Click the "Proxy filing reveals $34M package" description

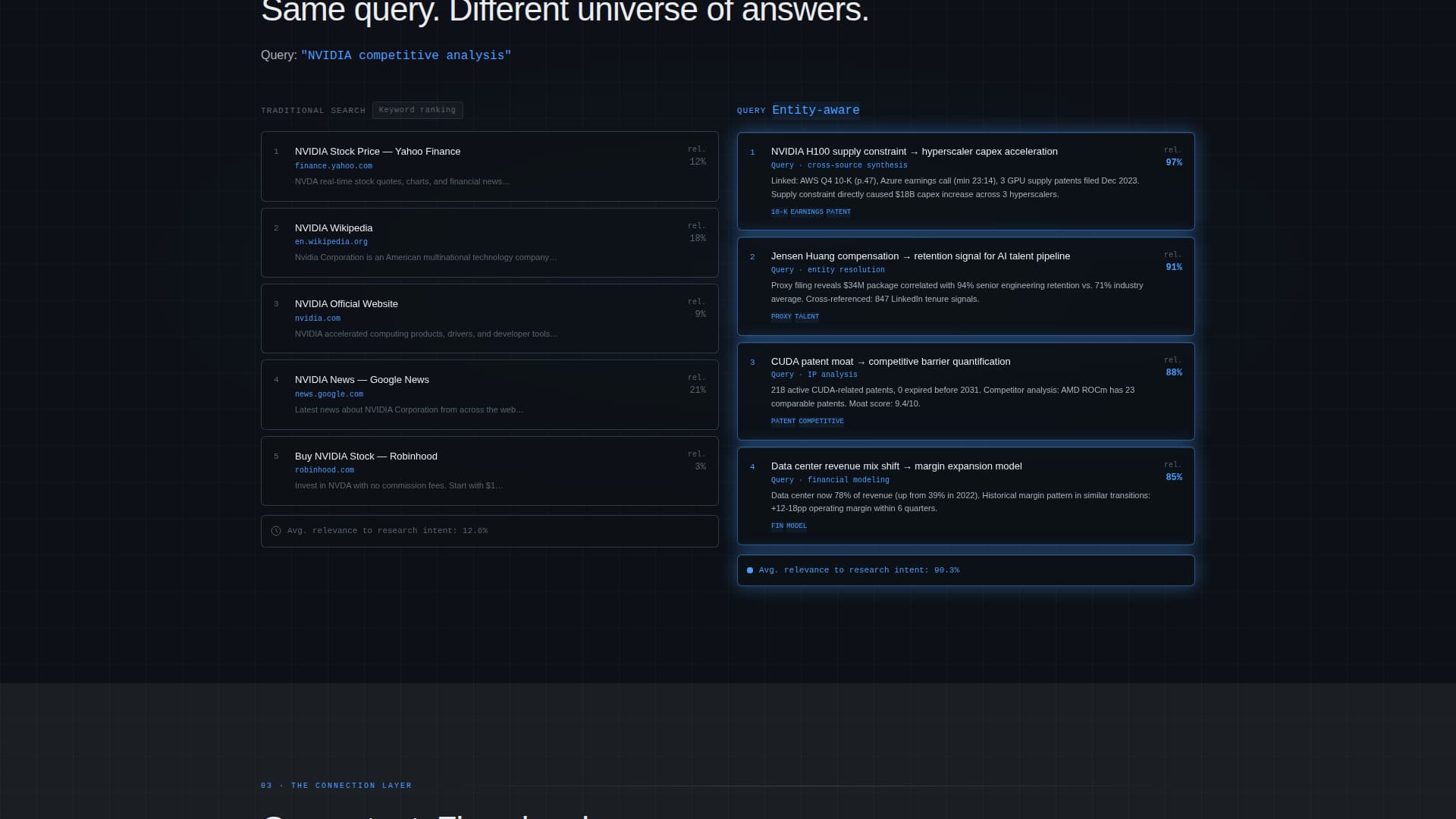[x=957, y=293]
